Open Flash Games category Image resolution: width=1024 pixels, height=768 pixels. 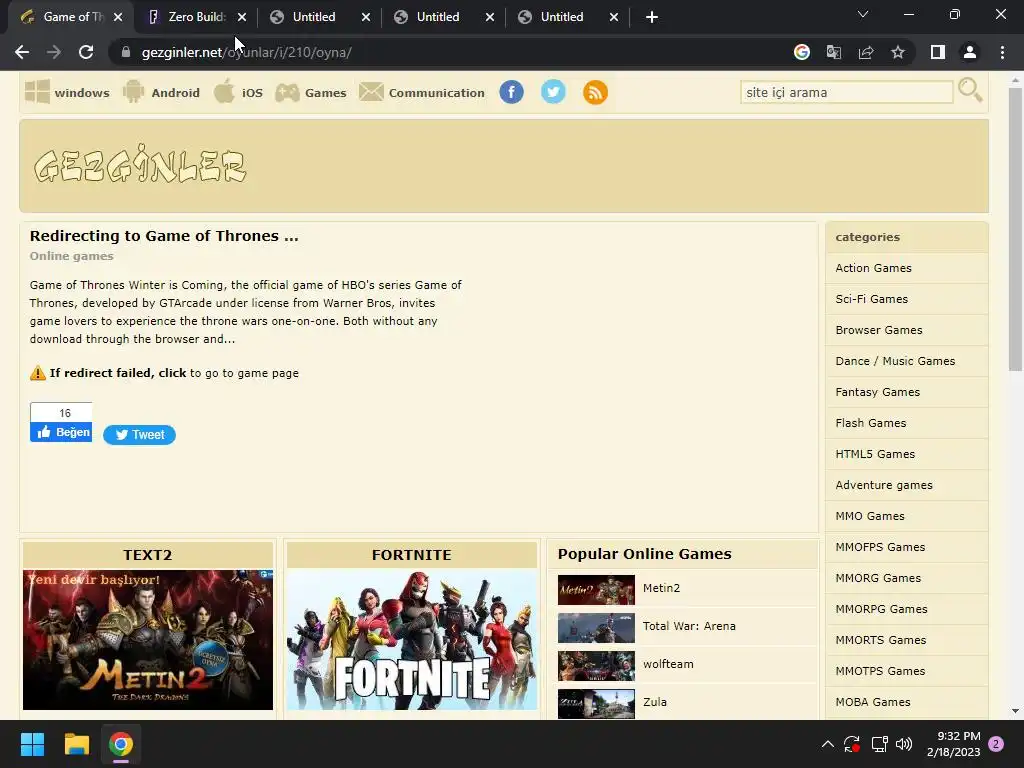point(871,423)
